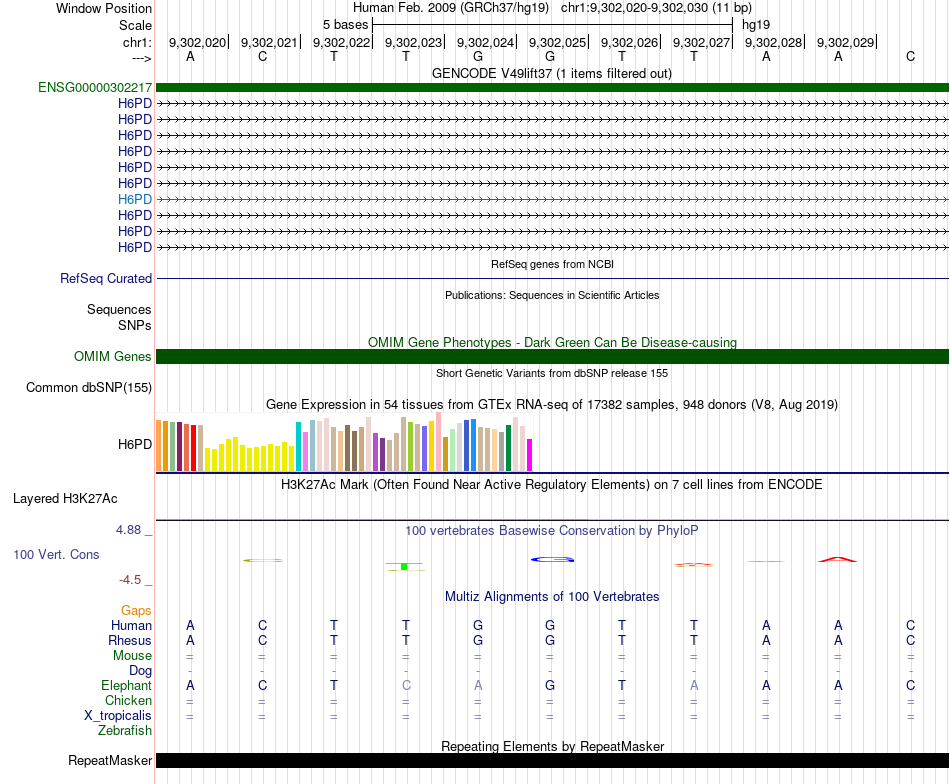Click the 9,302,020 coordinate label
Viewport: 950px width, 784px height.
(197, 42)
